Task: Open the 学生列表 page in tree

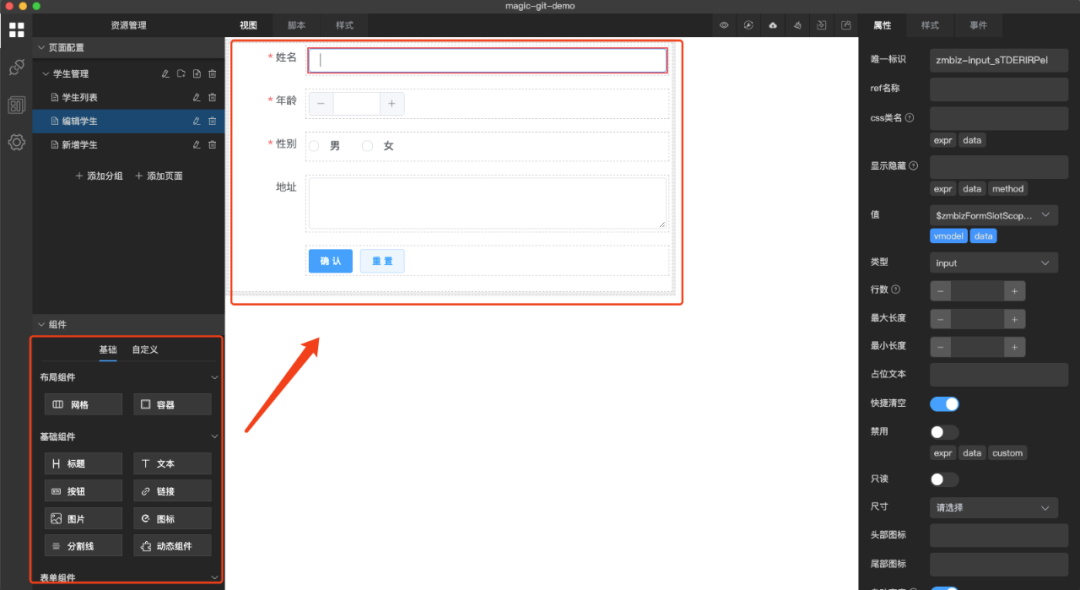Action: click(80, 98)
